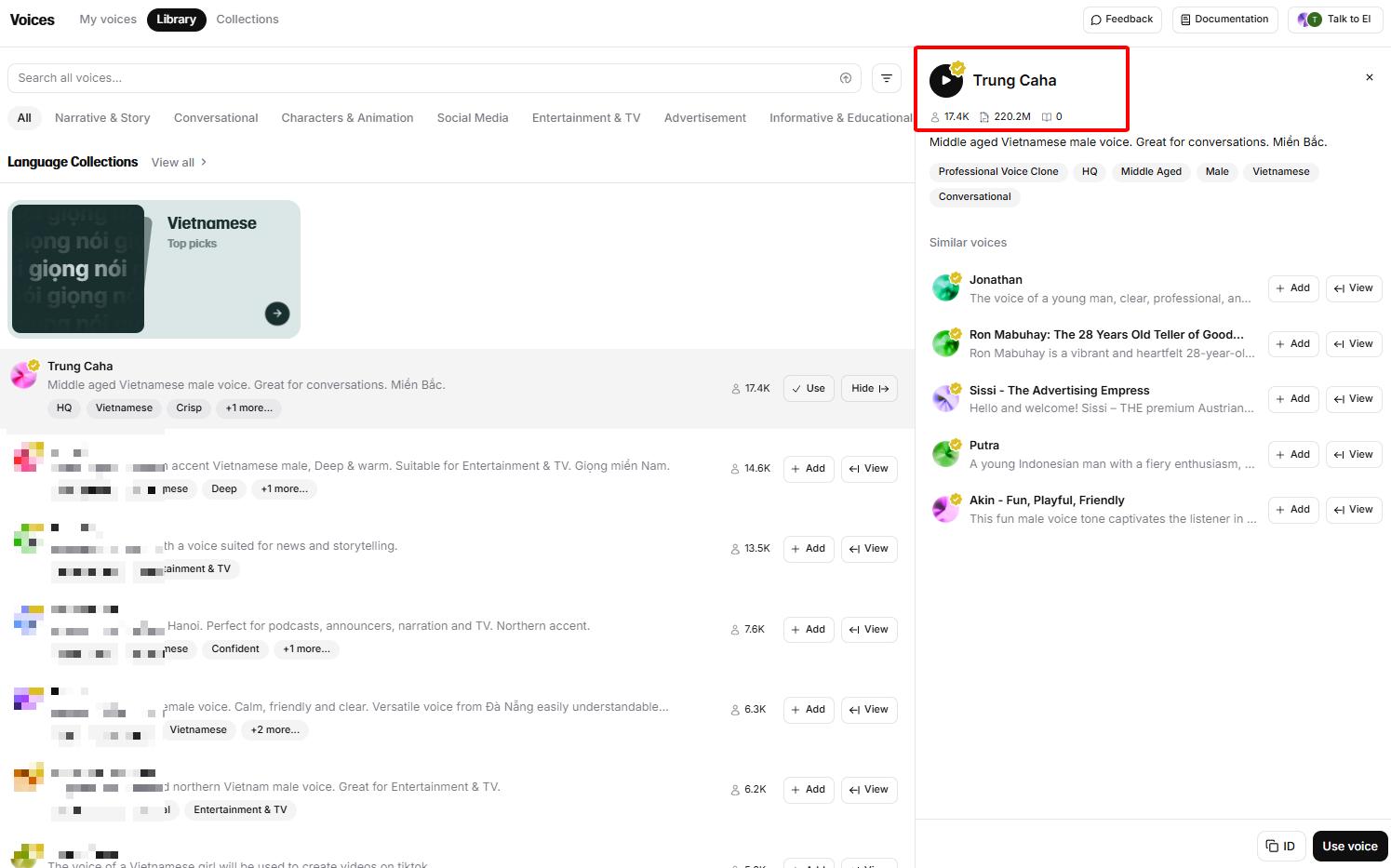The width and height of the screenshot is (1391, 868).
Task: View Jonathan voice details
Action: click(x=1354, y=288)
